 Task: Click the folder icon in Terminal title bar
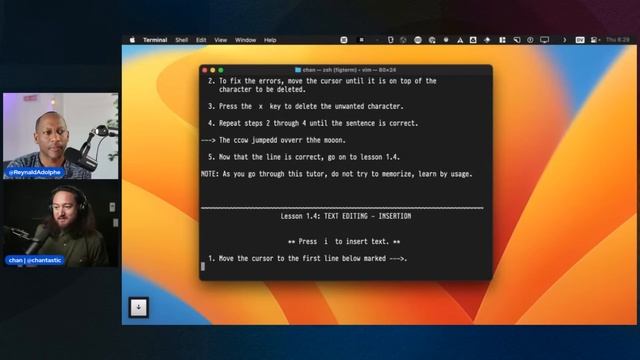(298, 70)
